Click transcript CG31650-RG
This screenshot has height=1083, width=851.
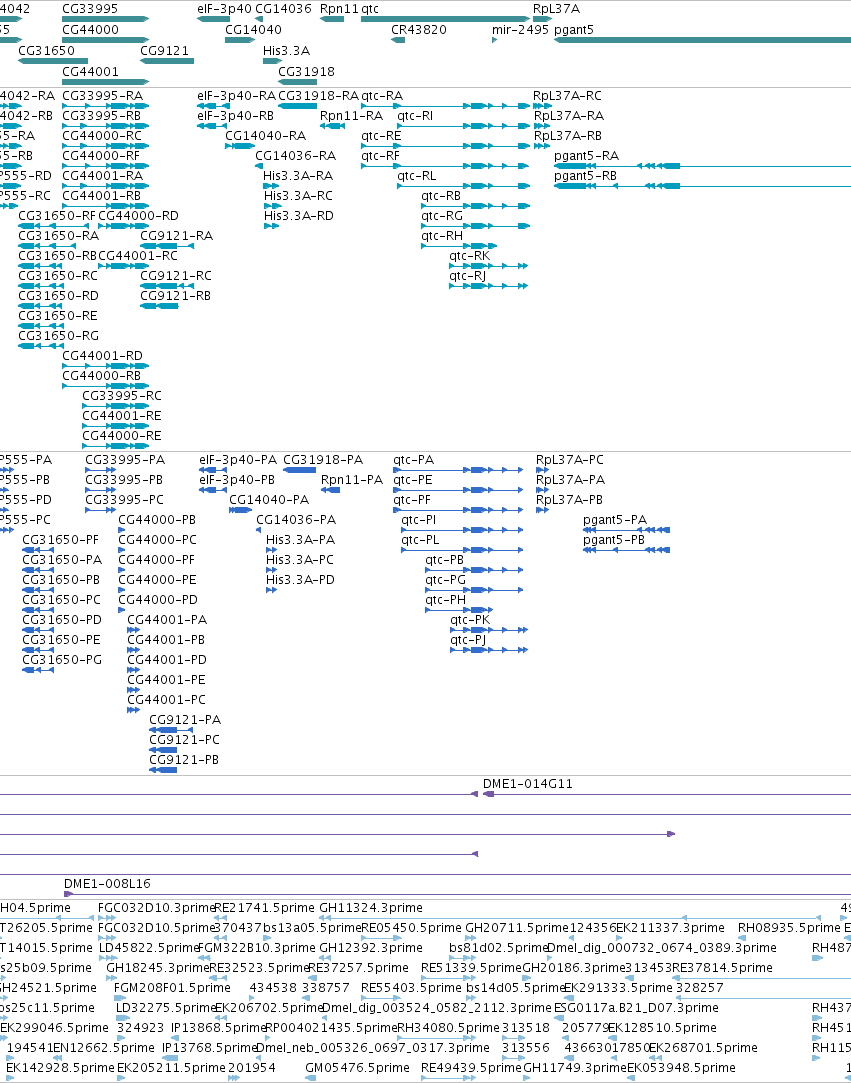(58, 336)
